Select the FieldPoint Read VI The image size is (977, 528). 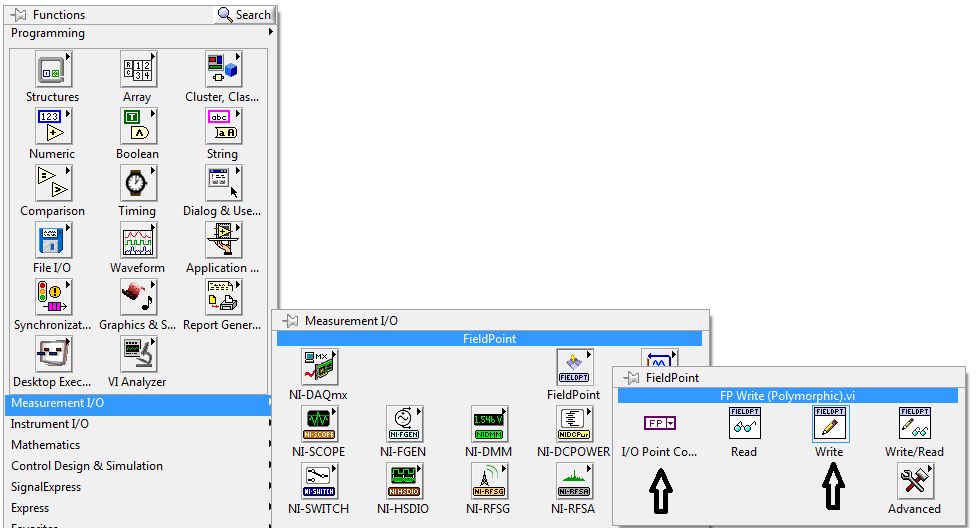[x=745, y=423]
